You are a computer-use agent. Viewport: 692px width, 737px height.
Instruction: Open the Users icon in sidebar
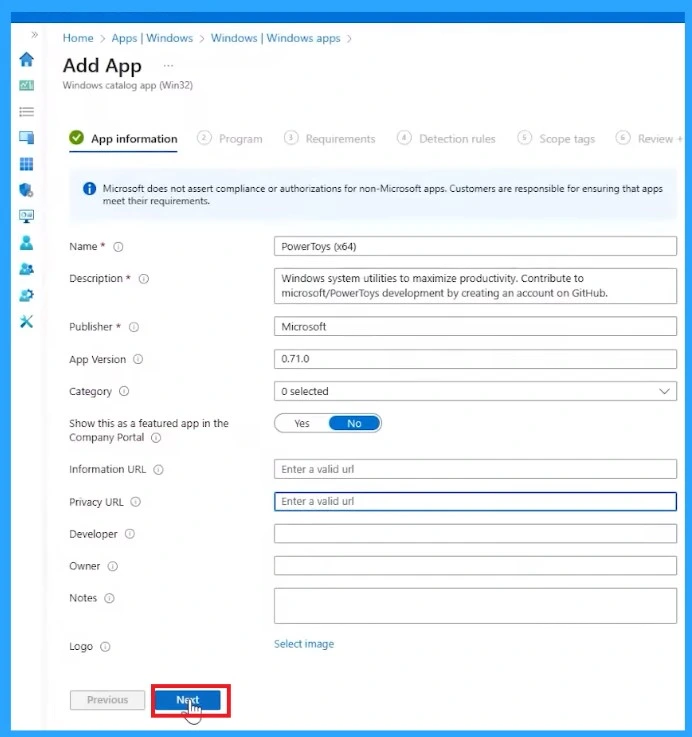26,243
